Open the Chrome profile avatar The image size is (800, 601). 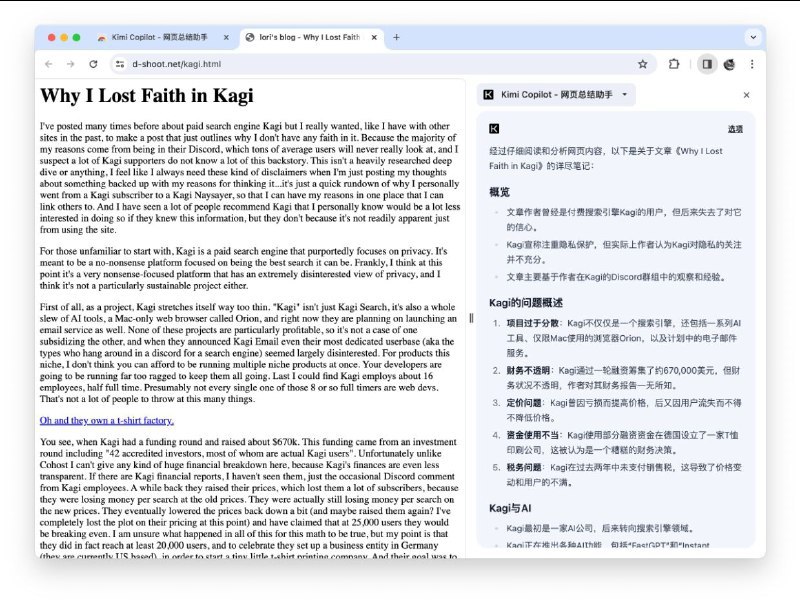coord(731,63)
